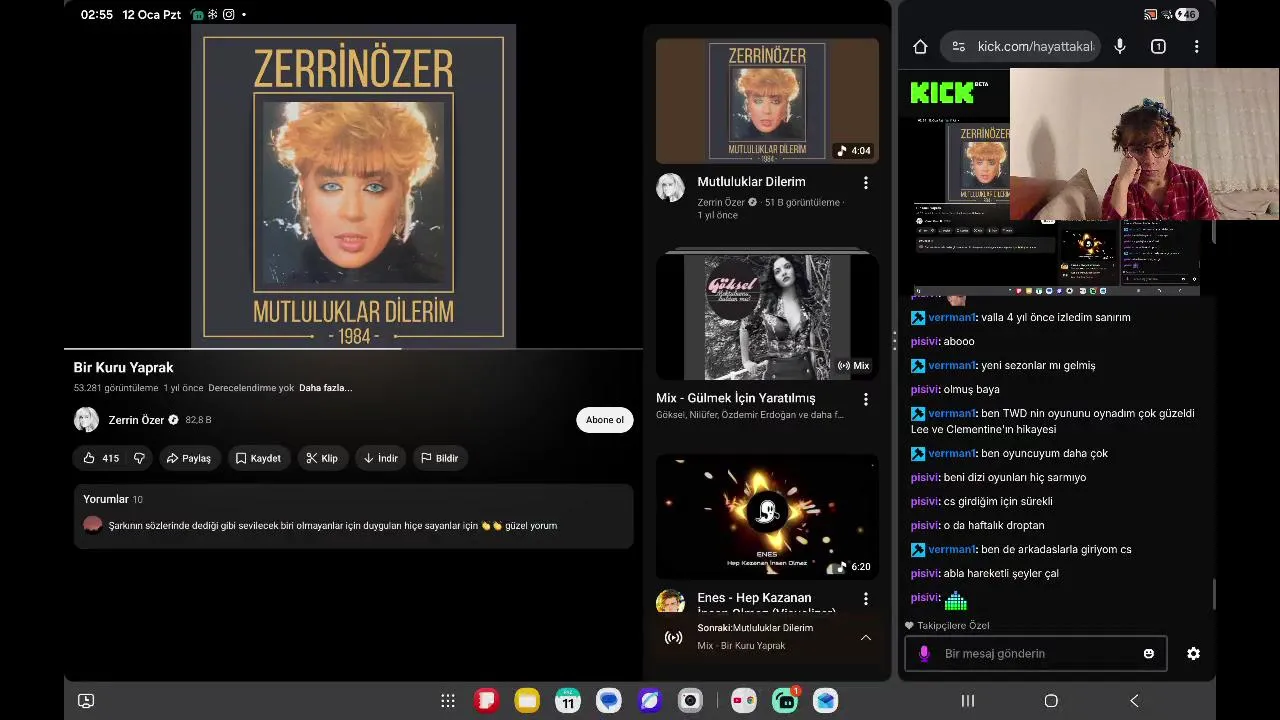Report the video with Bildir
This screenshot has width=1280, height=720.
point(439,458)
